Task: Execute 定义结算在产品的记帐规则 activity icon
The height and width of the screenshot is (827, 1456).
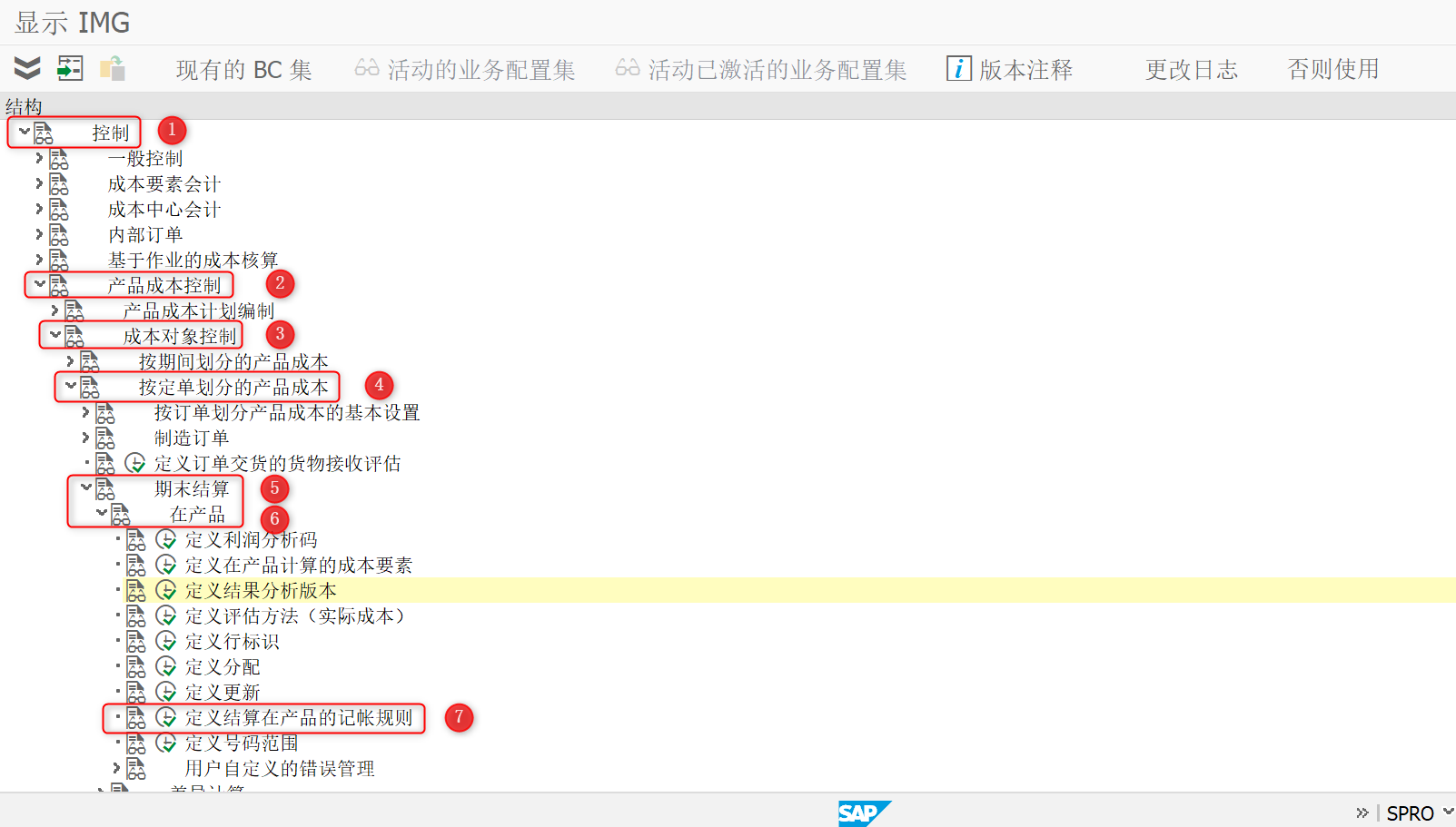Action: pos(165,718)
